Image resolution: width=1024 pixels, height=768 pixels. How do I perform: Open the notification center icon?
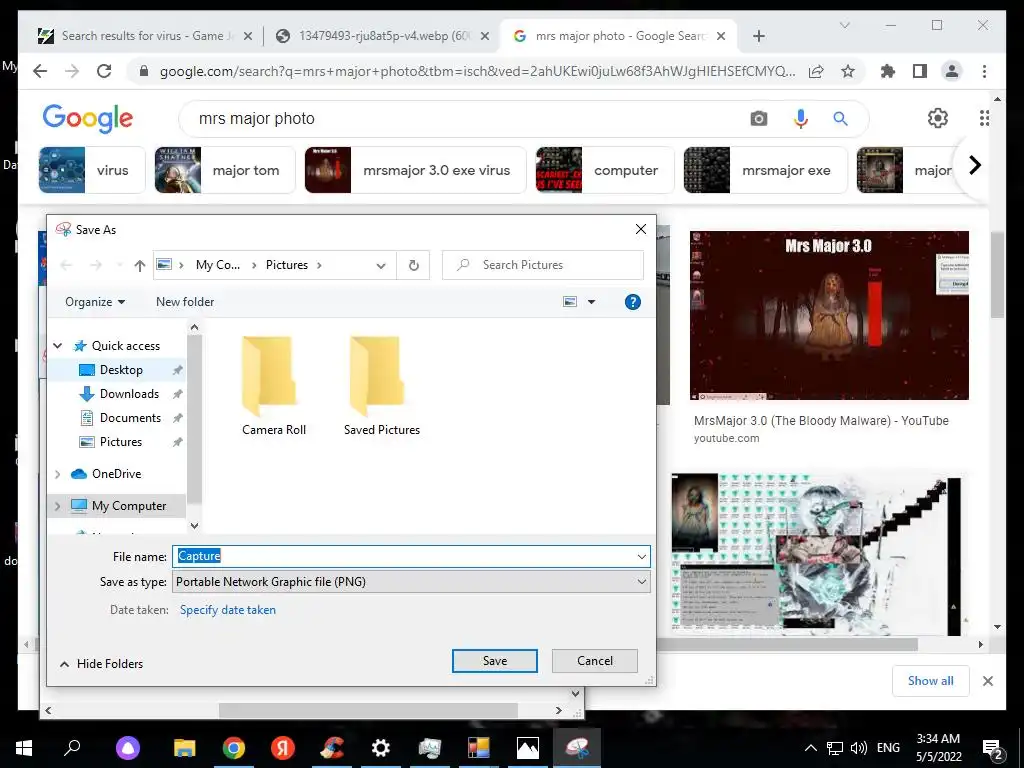(x=993, y=748)
